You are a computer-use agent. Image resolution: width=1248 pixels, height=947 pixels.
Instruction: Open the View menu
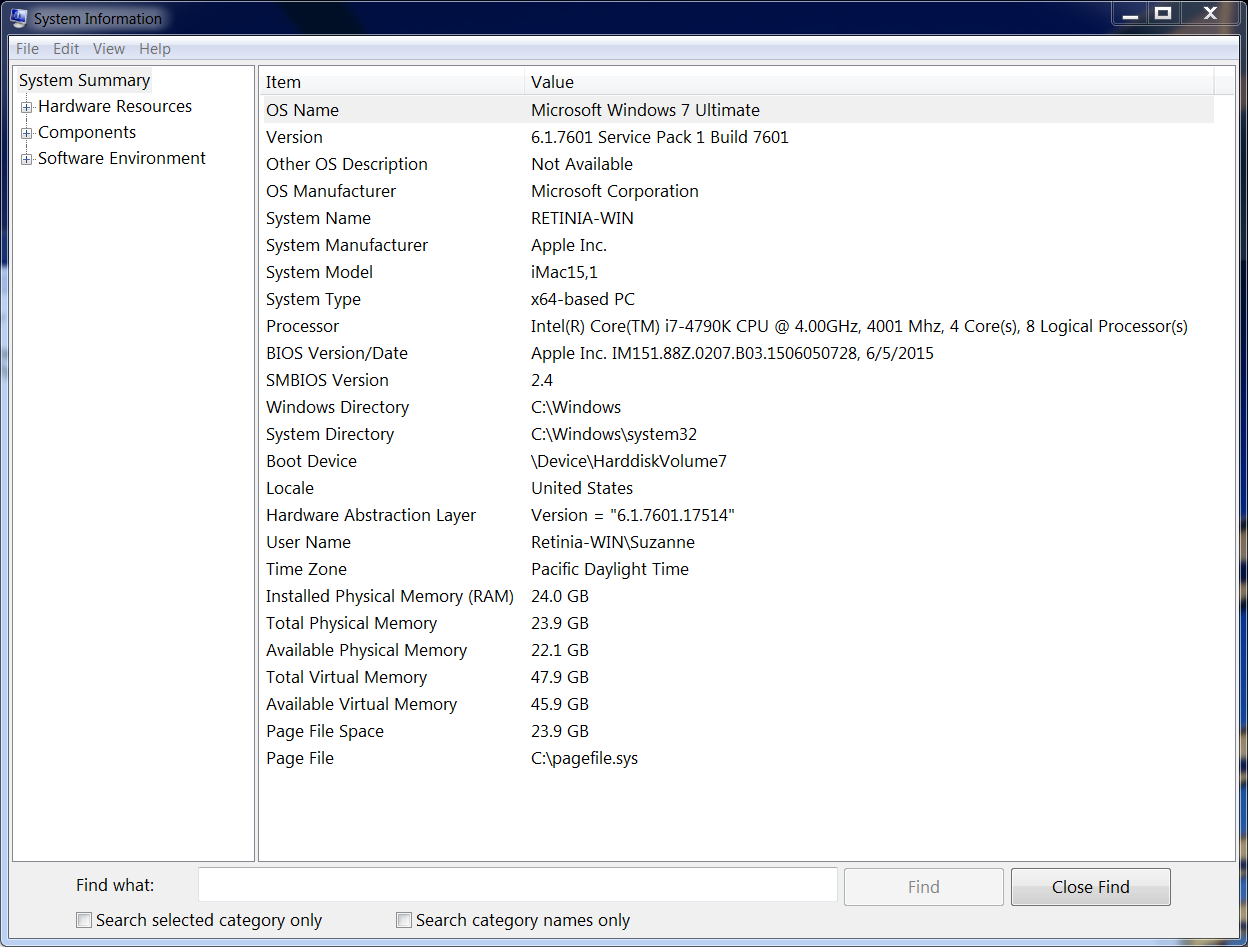point(109,49)
